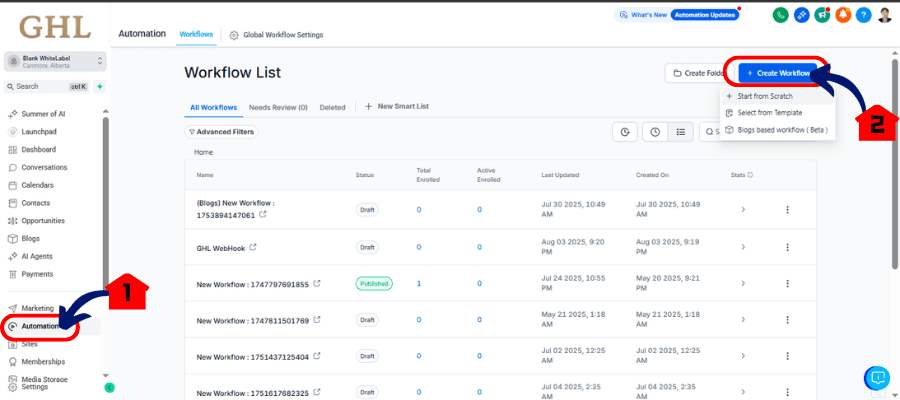Expand Advanced Filters
900x400 pixels.
point(221,132)
